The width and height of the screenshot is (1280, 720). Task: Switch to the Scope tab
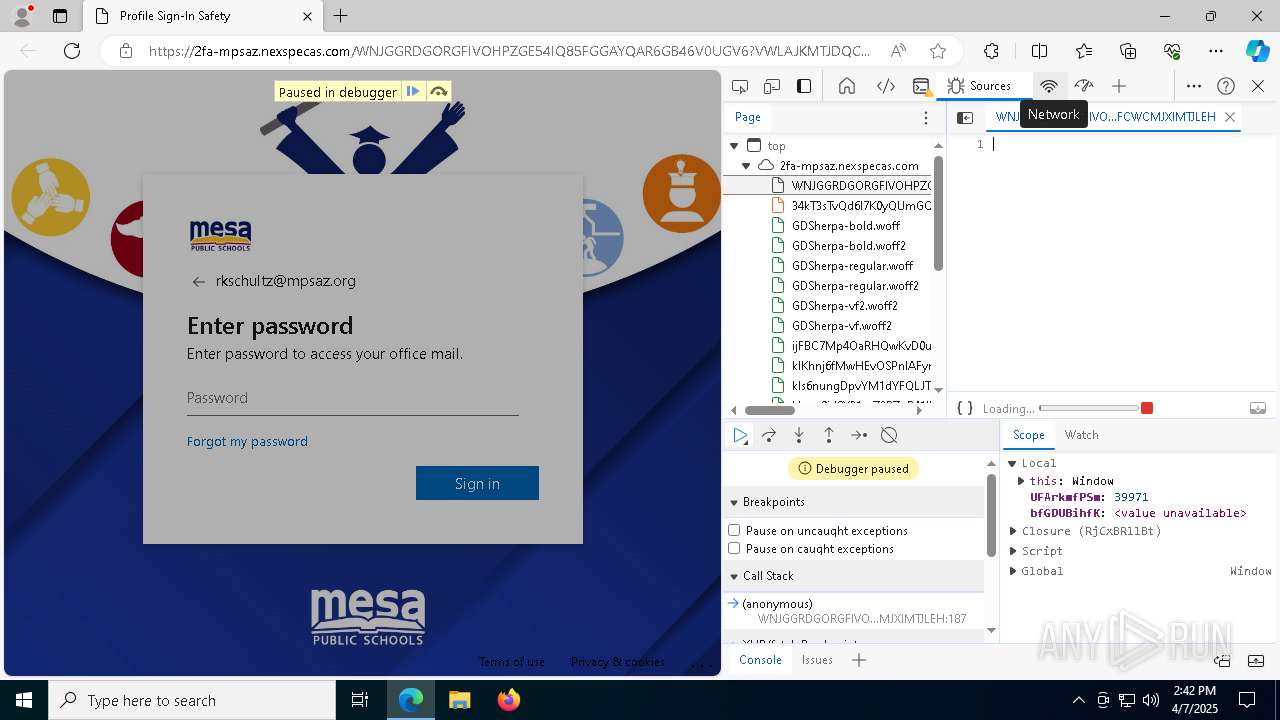[1028, 435]
